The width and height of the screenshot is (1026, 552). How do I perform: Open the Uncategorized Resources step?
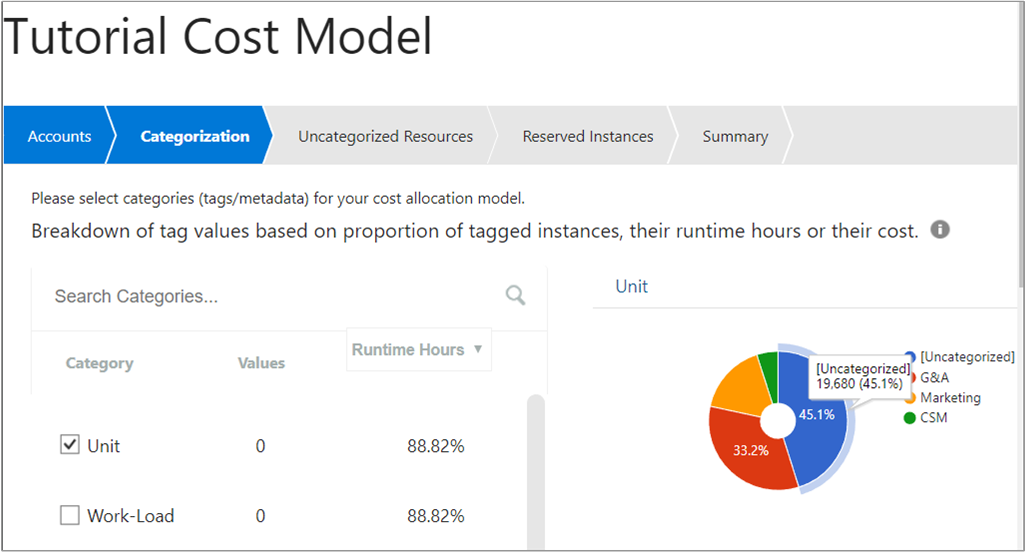(x=385, y=136)
